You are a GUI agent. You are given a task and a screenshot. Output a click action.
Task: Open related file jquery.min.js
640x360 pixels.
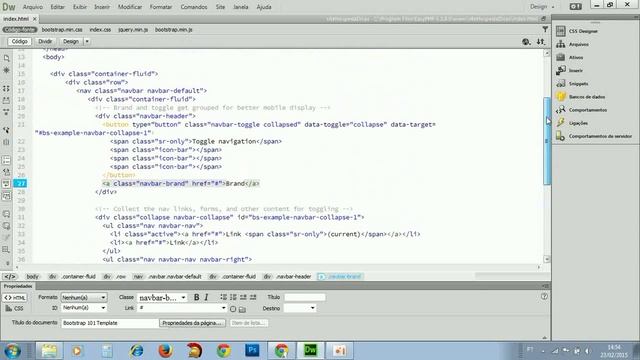[133, 29]
